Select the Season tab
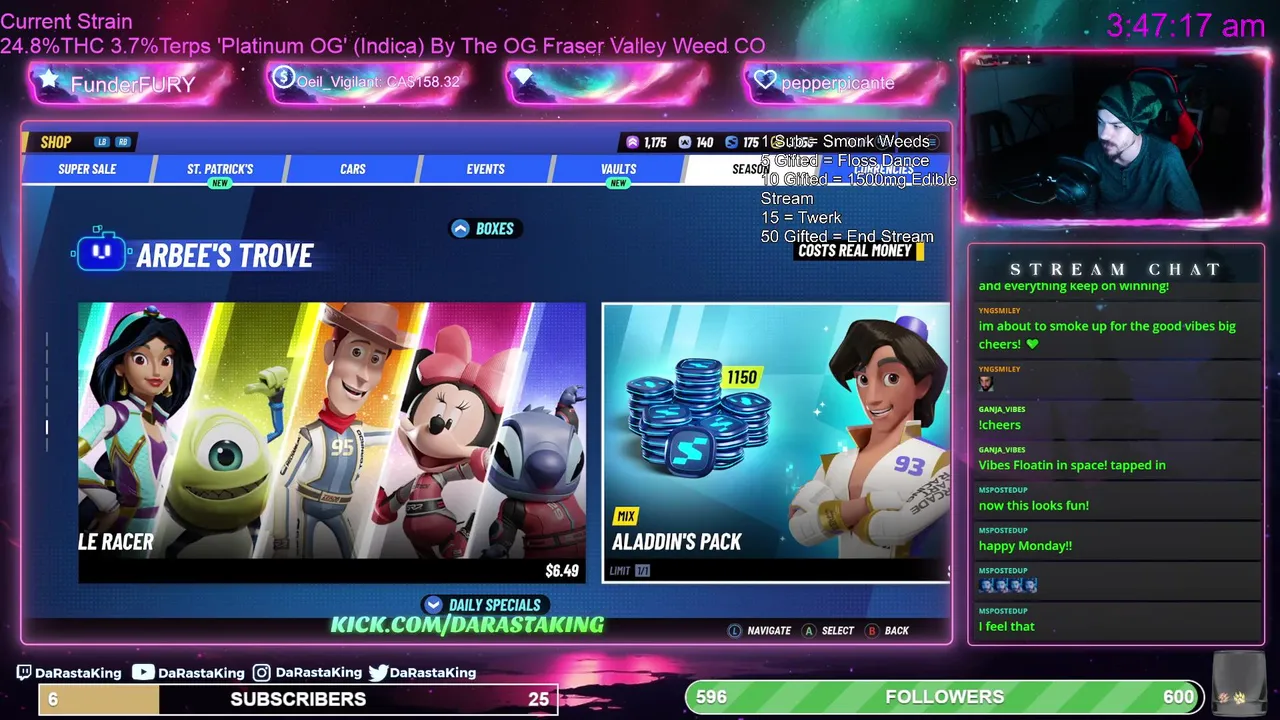This screenshot has height=720, width=1280. 750,169
